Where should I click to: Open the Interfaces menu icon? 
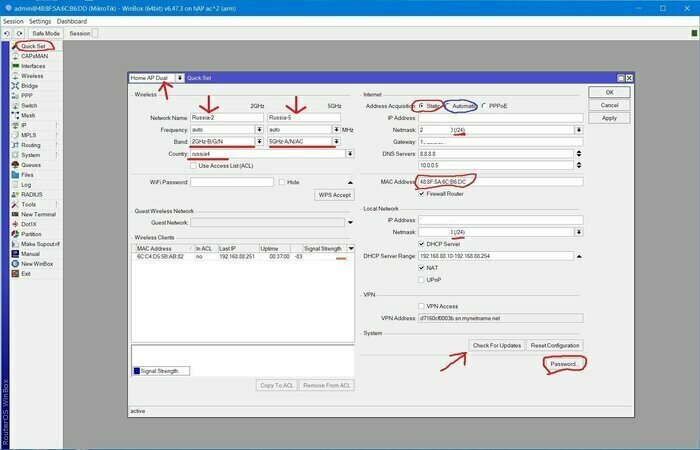[15, 66]
